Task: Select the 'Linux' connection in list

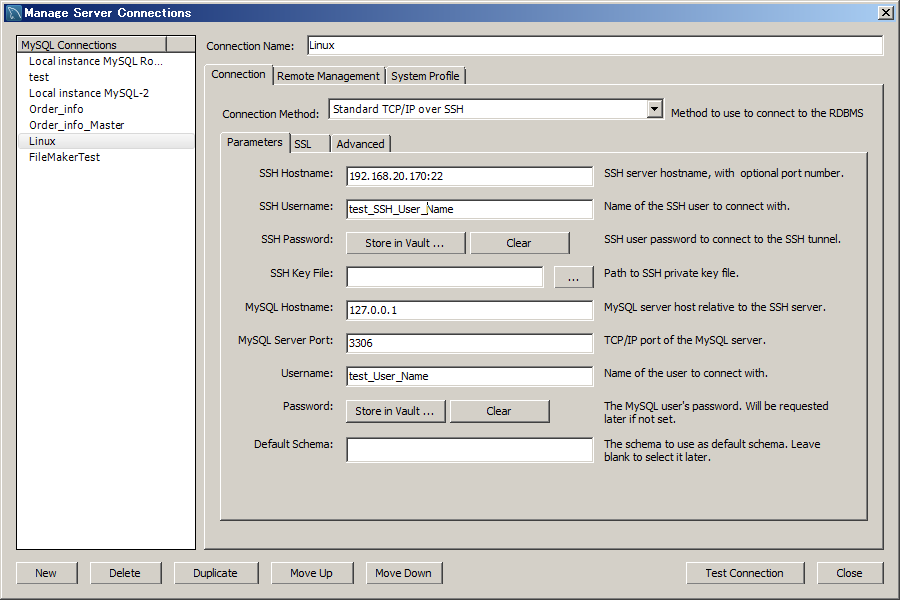Action: (106, 141)
